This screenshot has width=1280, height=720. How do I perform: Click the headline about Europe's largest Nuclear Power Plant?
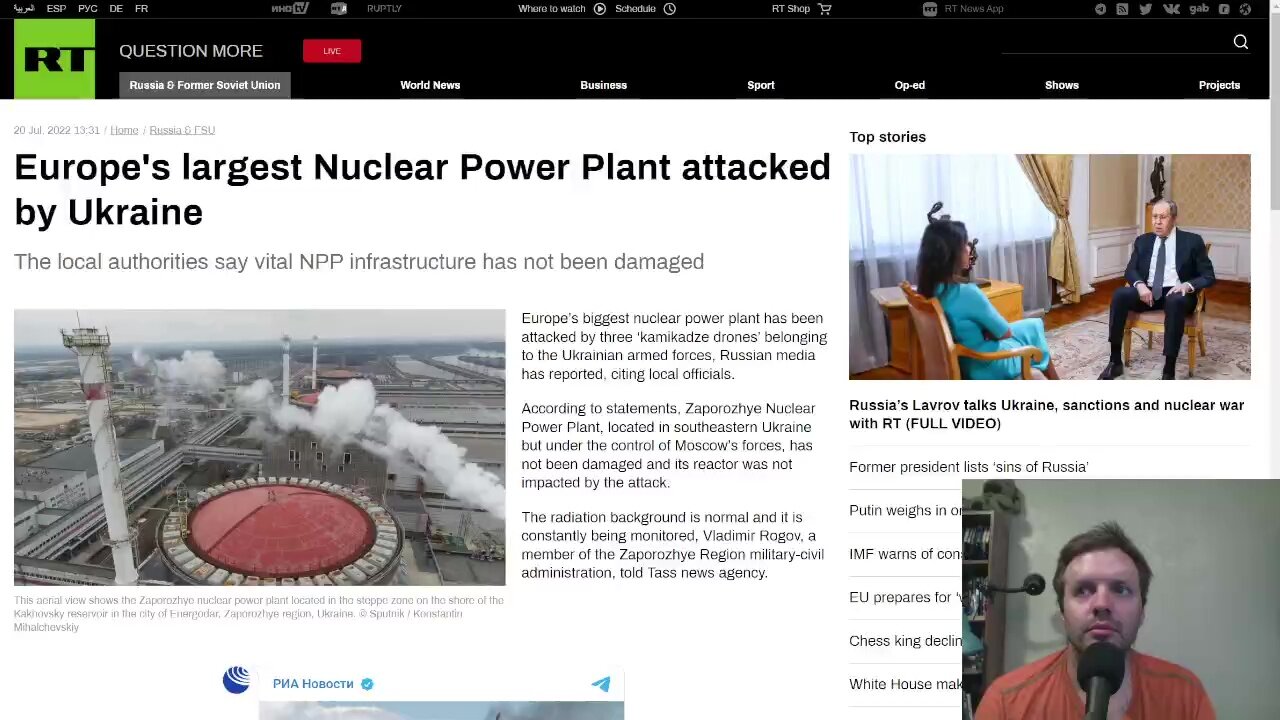422,189
